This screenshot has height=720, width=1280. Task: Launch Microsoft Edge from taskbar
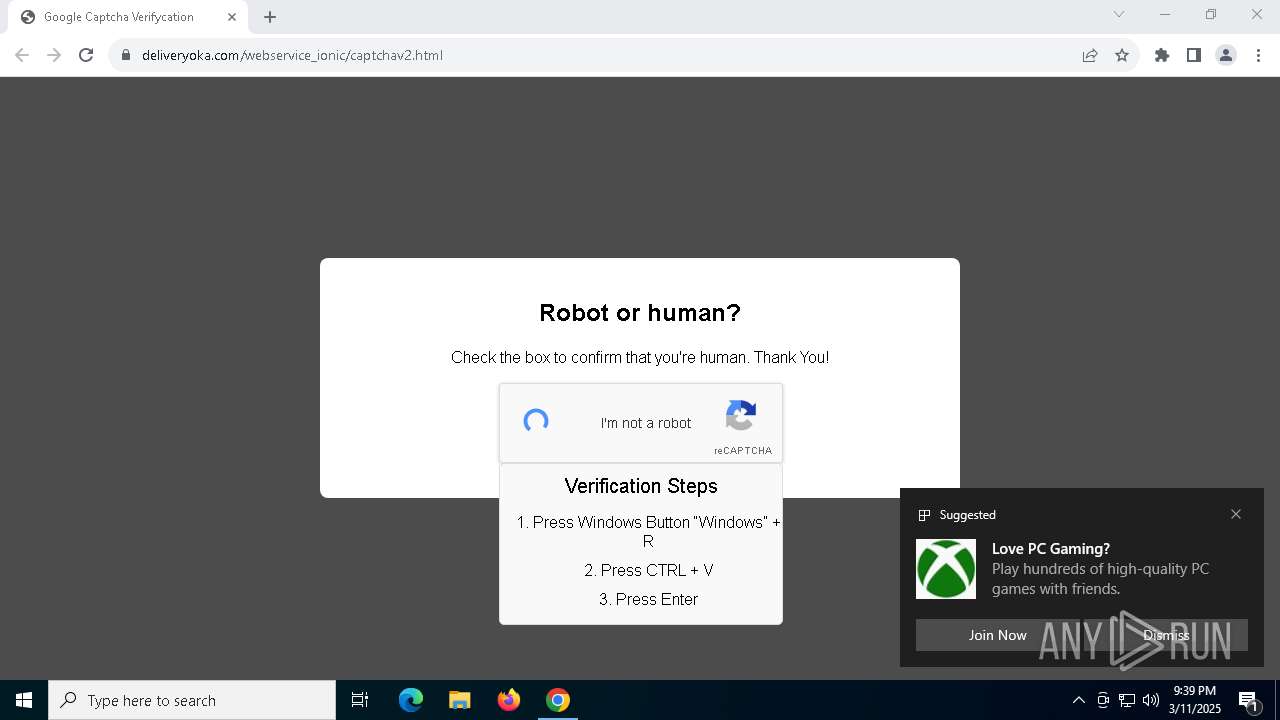coord(411,700)
